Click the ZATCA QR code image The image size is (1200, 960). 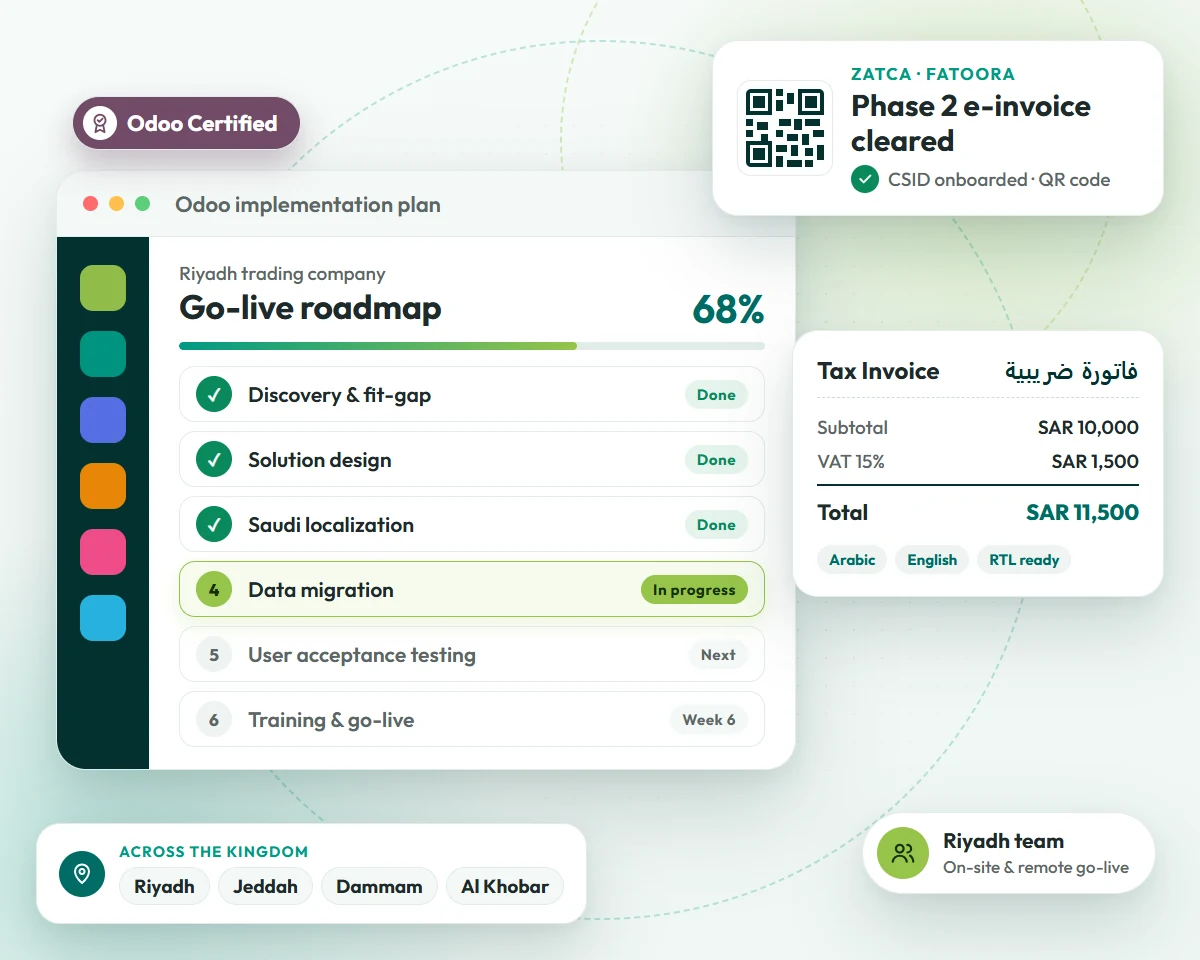[x=785, y=128]
